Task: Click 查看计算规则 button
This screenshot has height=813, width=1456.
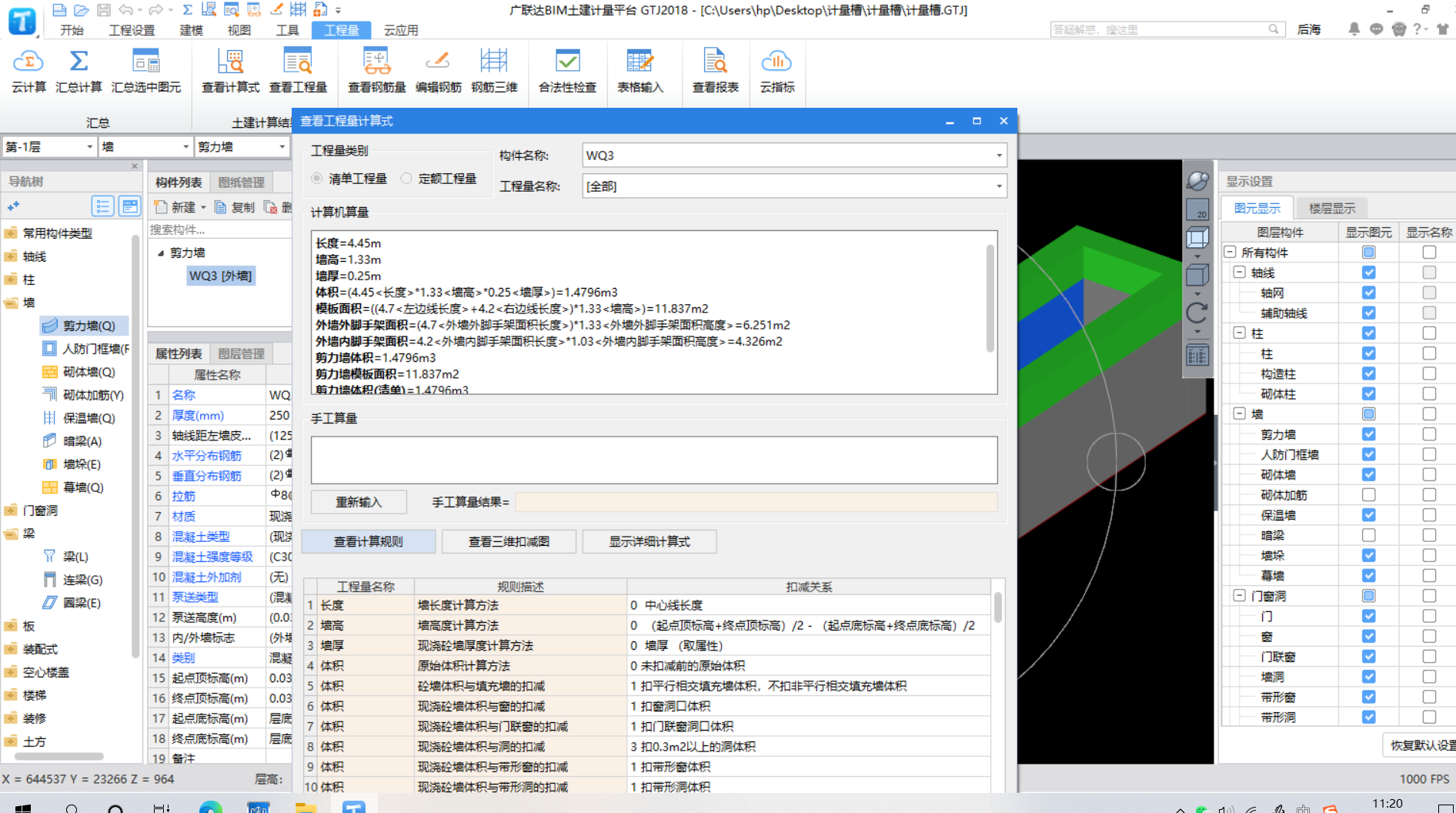Action: click(x=368, y=541)
